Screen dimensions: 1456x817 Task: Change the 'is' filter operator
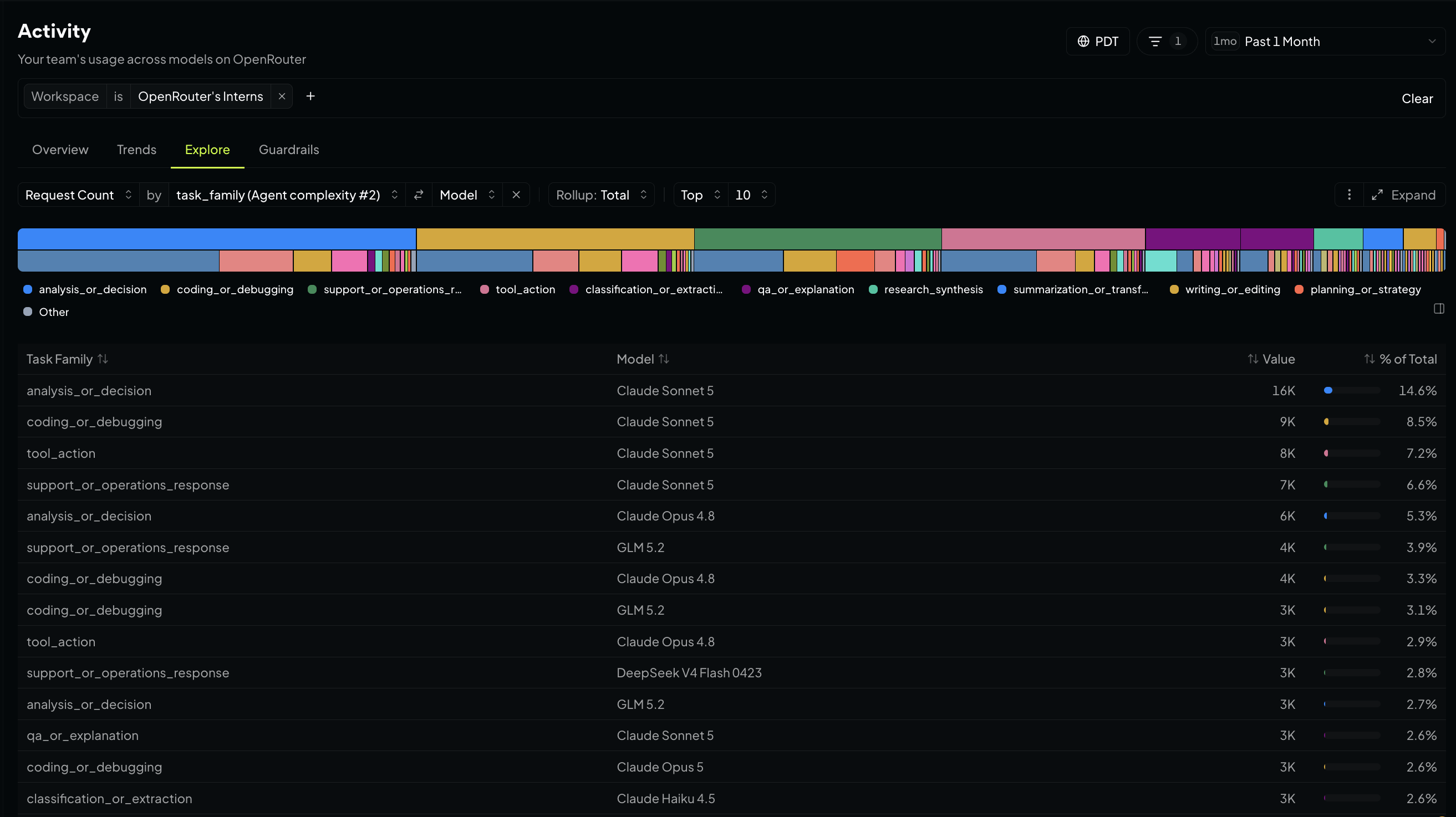point(118,96)
